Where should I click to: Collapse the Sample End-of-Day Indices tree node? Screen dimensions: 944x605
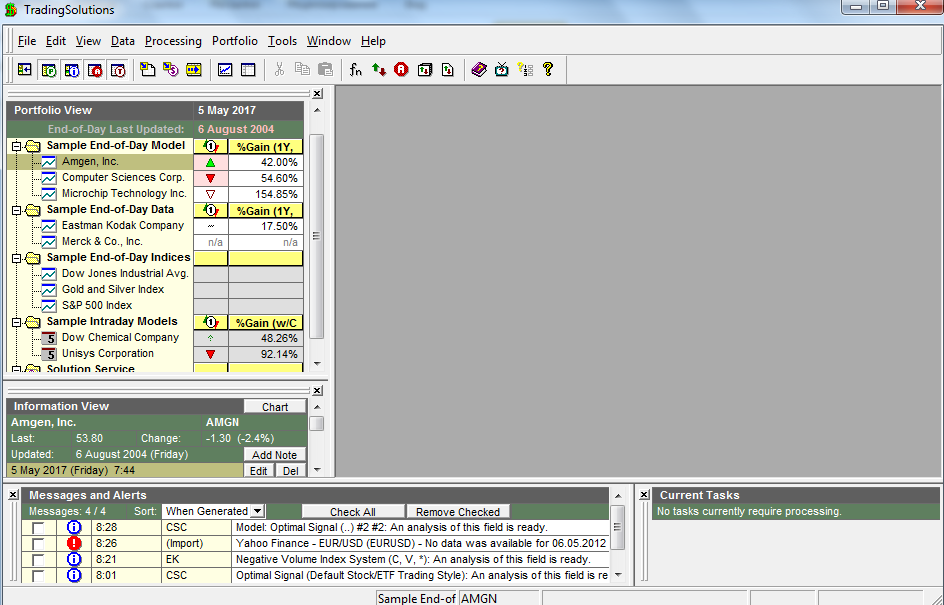16,258
